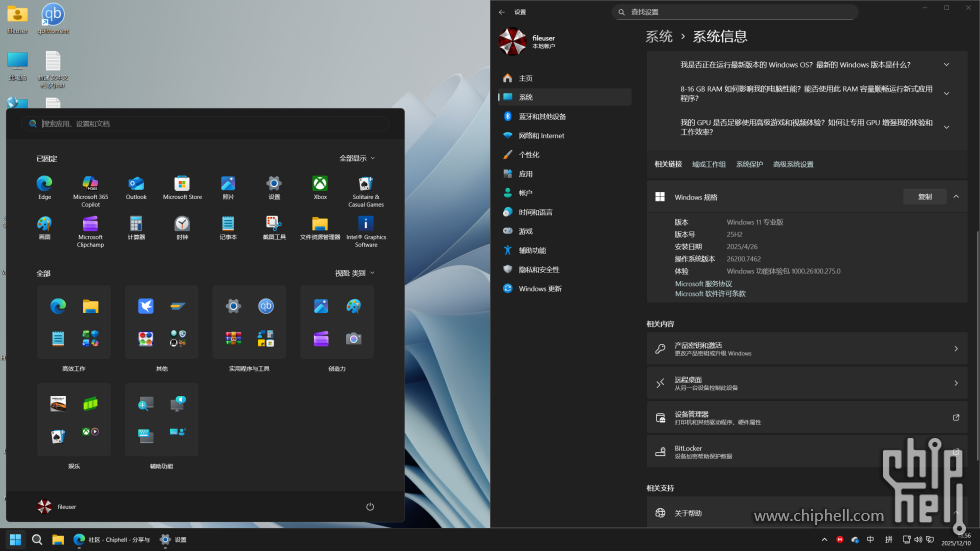
Task: Open Microsoft 软件许可条款 link
Action: pos(710,294)
